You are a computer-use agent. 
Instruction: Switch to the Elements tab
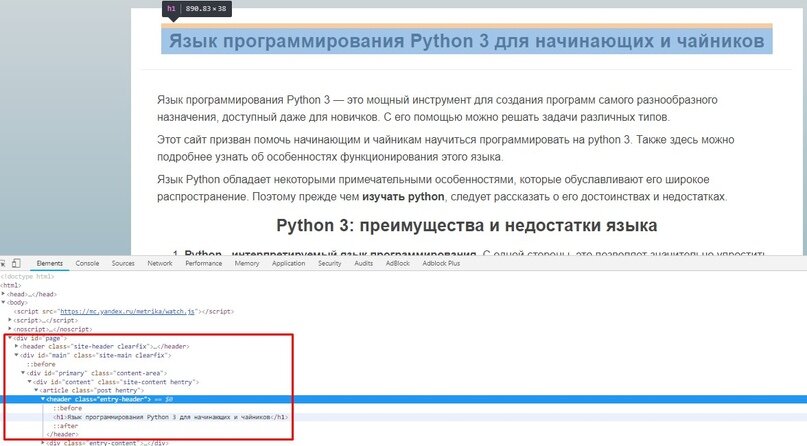[x=49, y=263]
